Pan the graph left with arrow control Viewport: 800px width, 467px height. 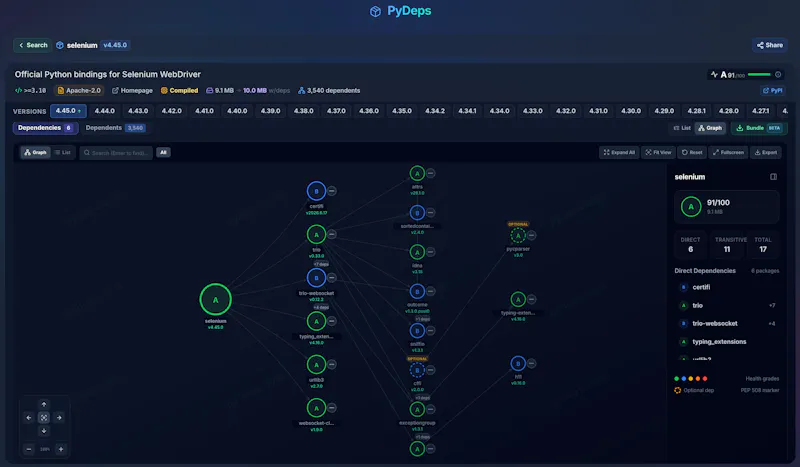click(29, 417)
